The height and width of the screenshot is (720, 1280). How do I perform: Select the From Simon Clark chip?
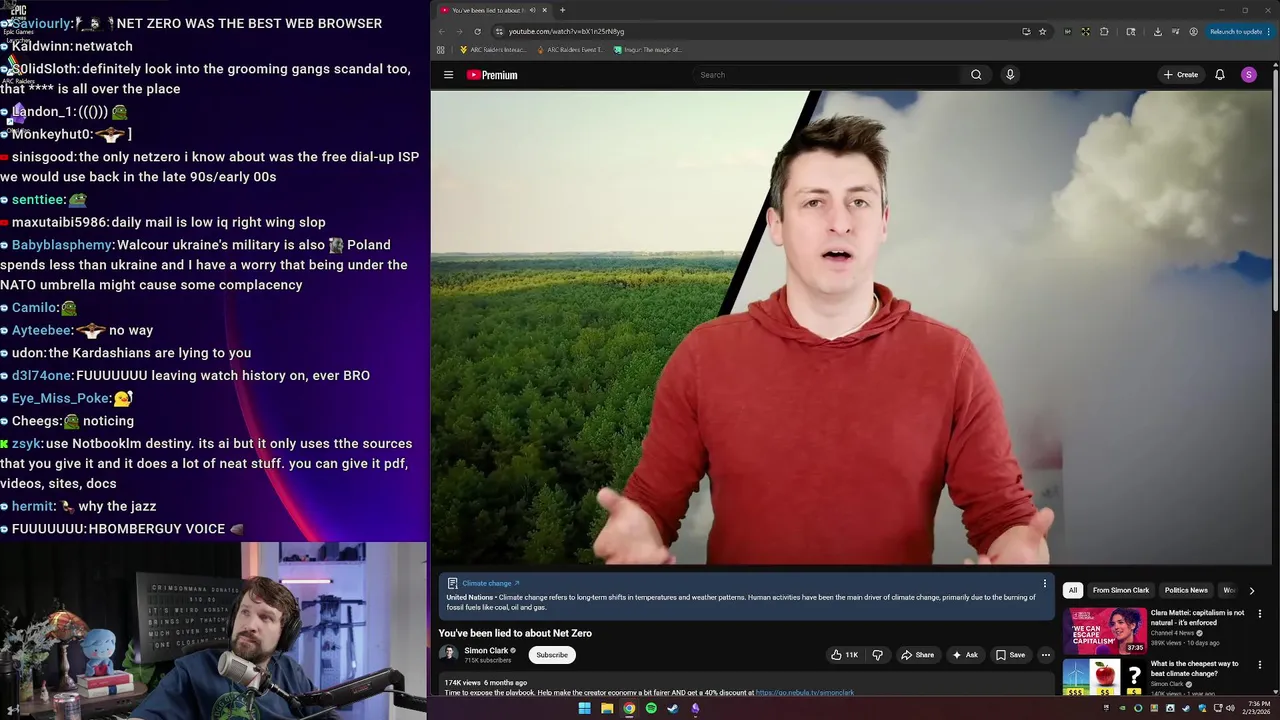1121,590
